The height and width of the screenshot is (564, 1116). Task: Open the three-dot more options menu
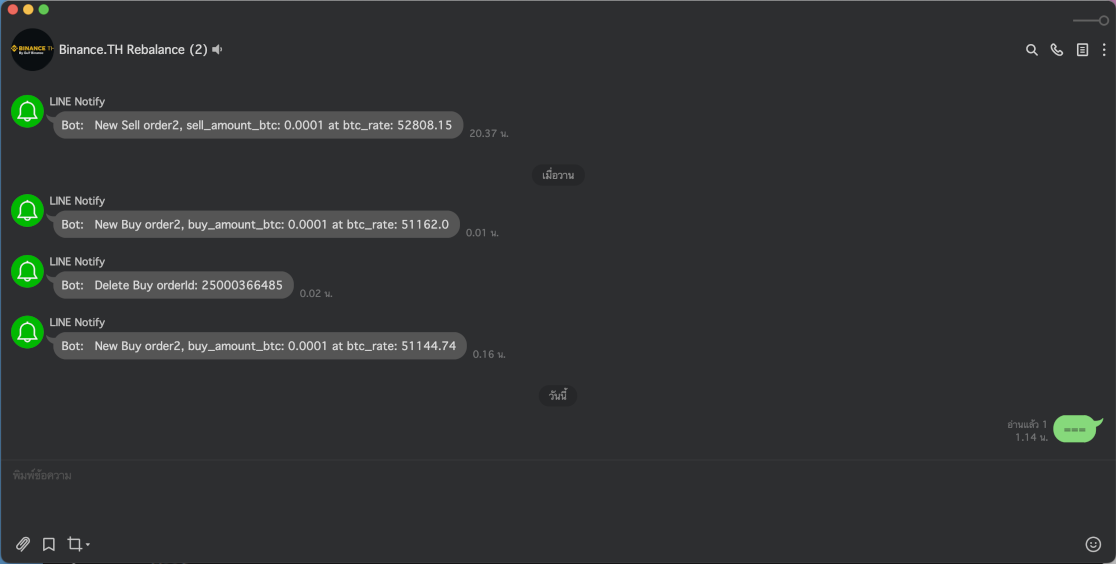(1104, 50)
